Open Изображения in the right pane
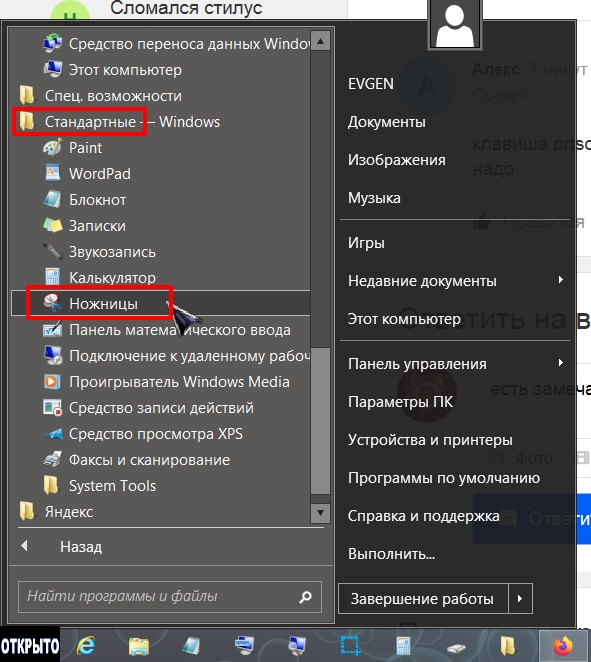 click(397, 160)
